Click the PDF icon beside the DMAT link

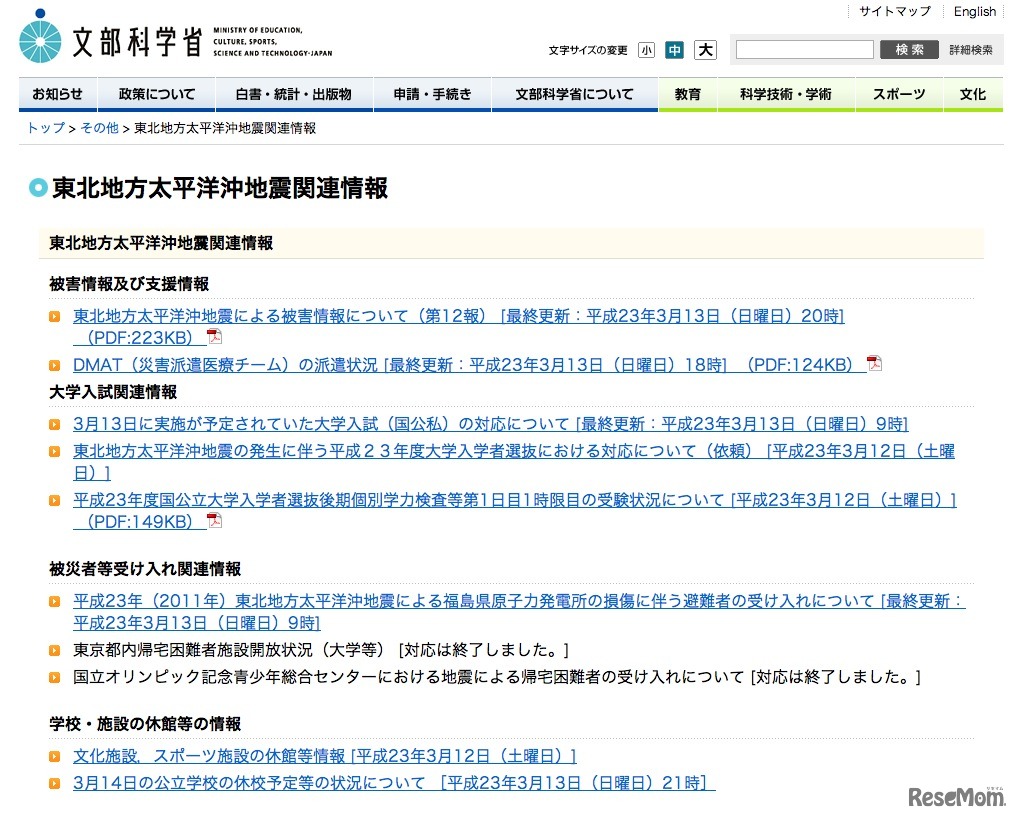point(874,363)
